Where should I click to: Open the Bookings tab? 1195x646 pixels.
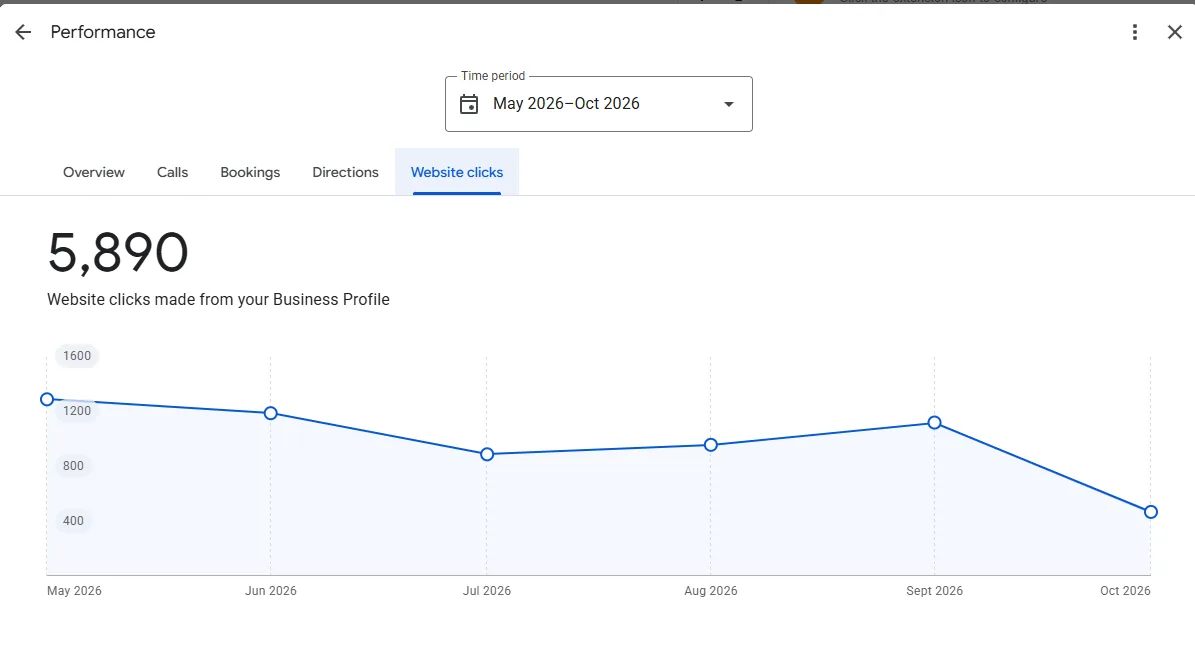point(250,172)
